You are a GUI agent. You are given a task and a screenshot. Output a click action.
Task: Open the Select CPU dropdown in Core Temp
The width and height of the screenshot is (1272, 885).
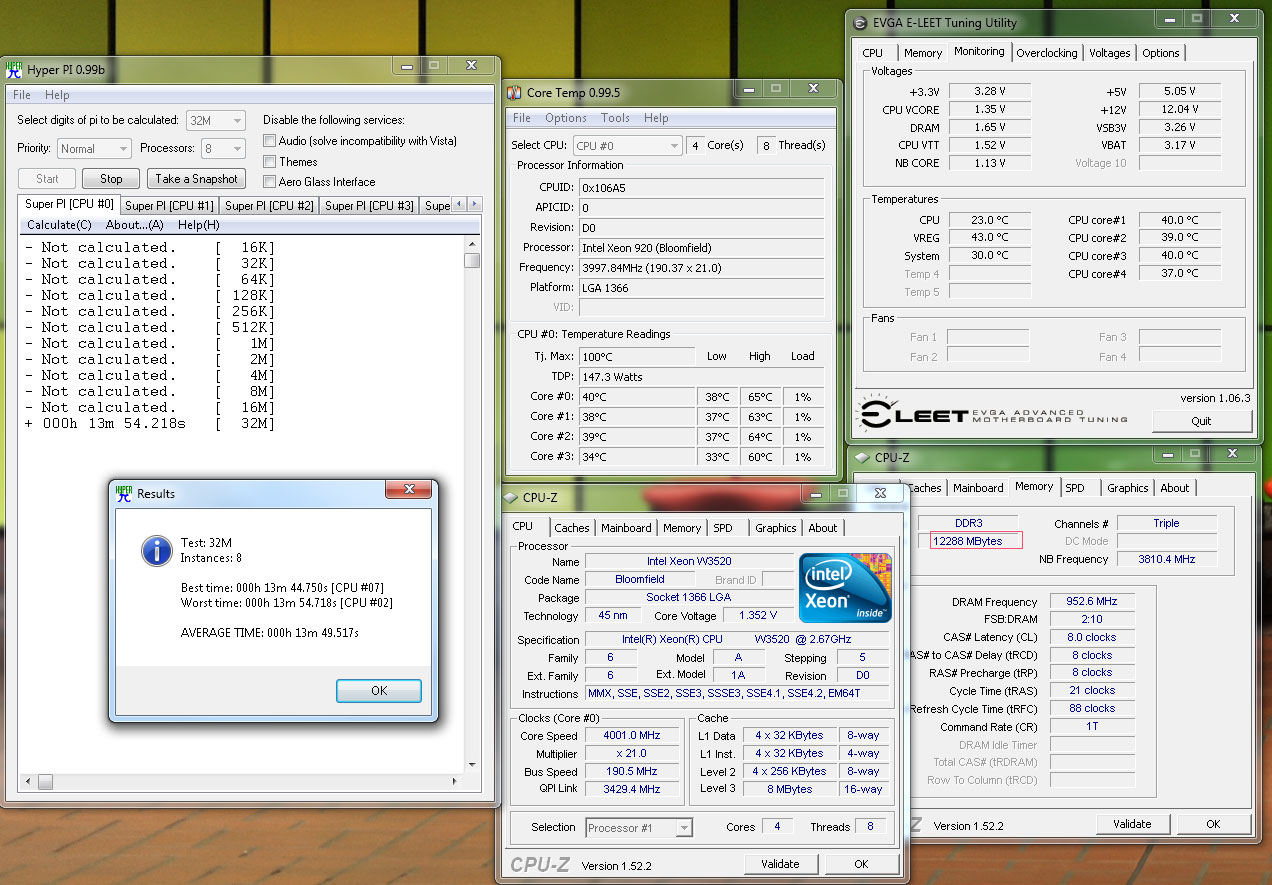[x=628, y=146]
